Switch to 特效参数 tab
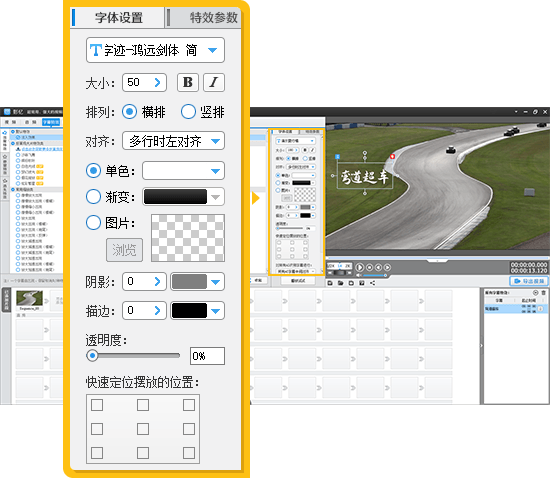The height and width of the screenshot is (478, 550). (x=204, y=18)
